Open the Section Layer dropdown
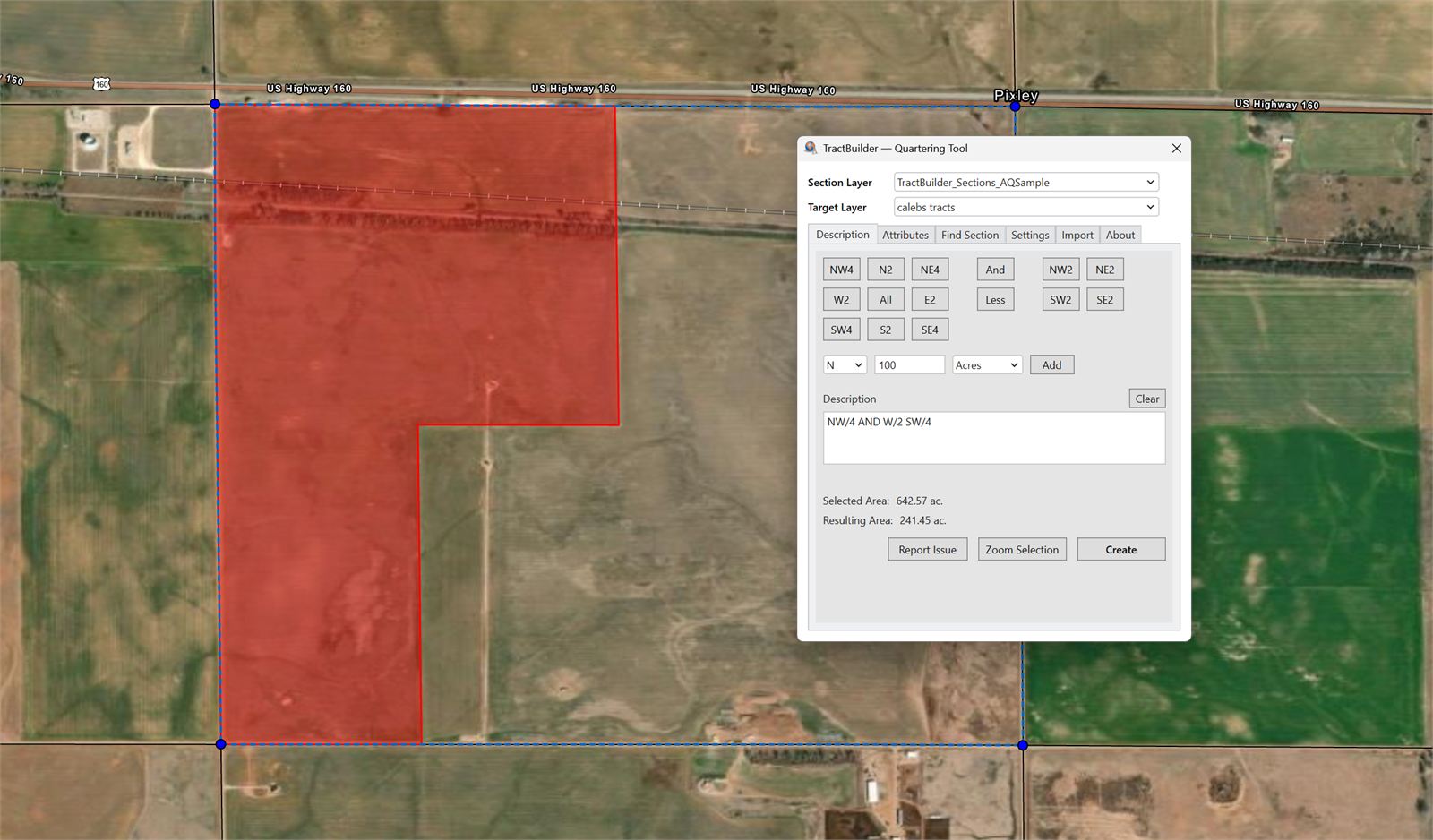This screenshot has height=840, width=1433. point(1151,182)
